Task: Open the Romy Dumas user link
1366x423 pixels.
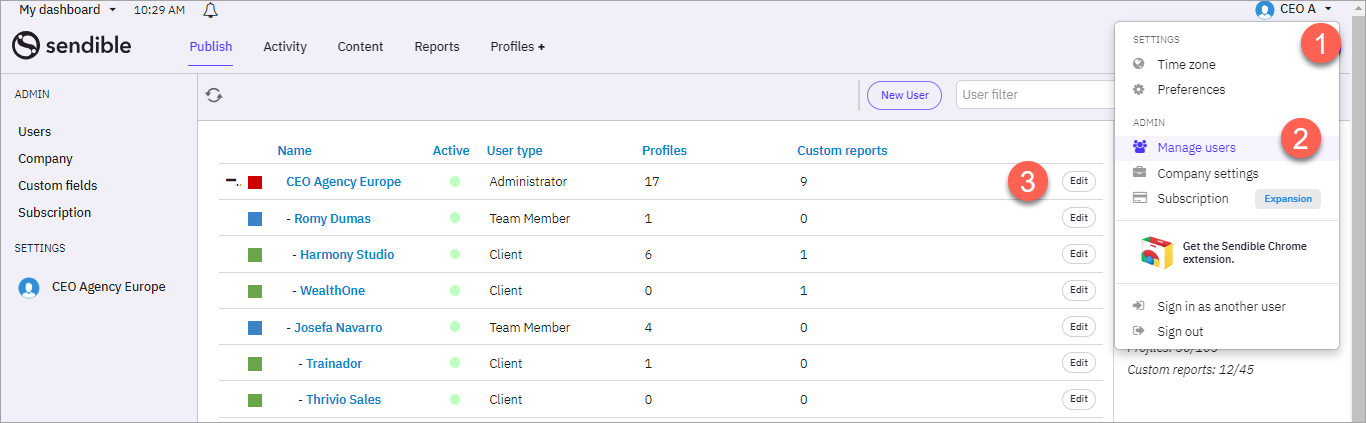Action: [x=332, y=218]
